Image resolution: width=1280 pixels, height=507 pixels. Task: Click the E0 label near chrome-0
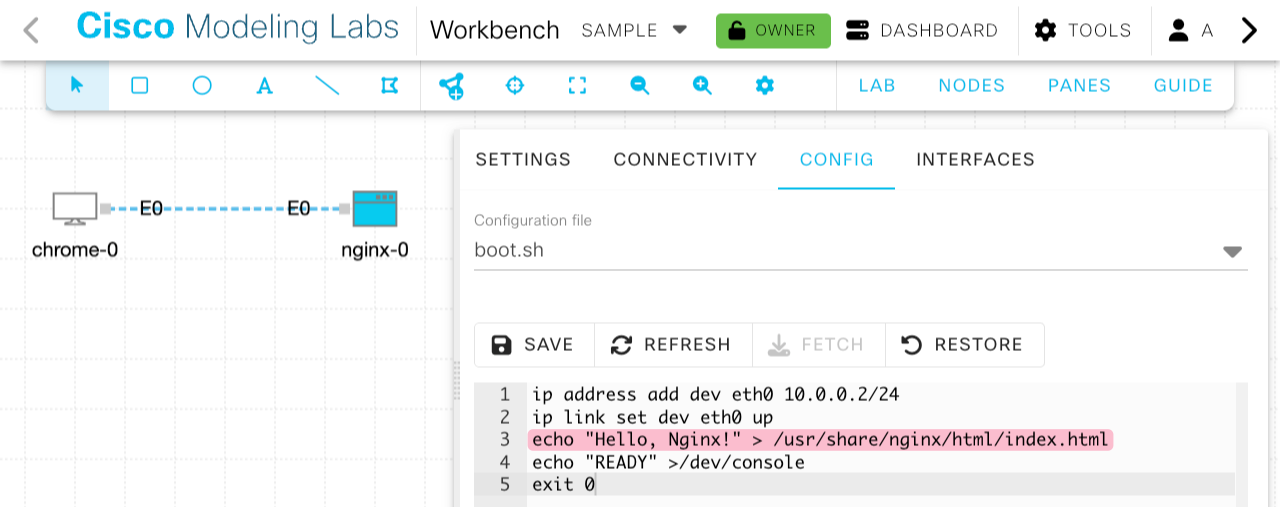pos(151,208)
